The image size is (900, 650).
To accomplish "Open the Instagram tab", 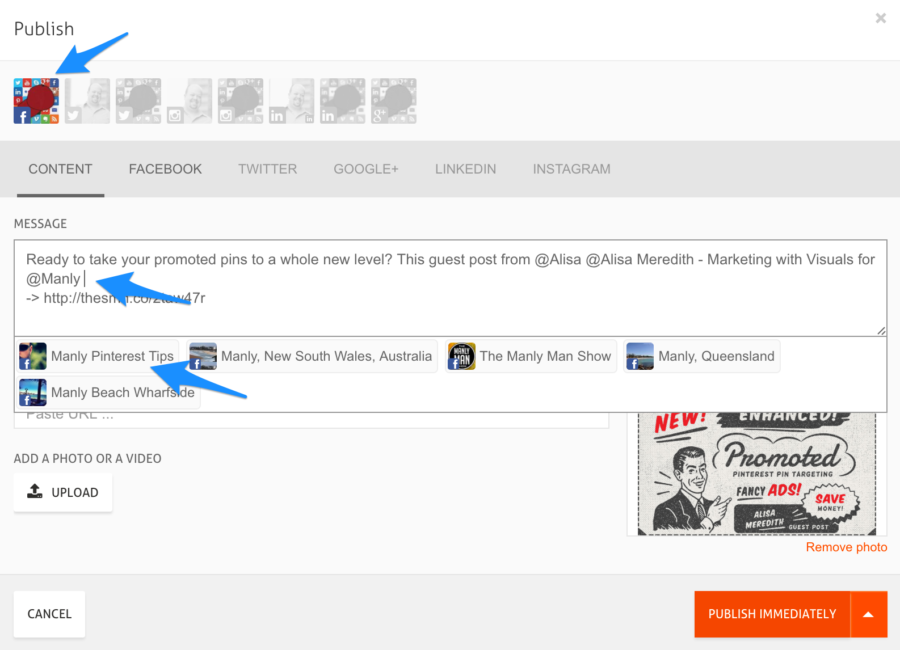I will point(572,169).
